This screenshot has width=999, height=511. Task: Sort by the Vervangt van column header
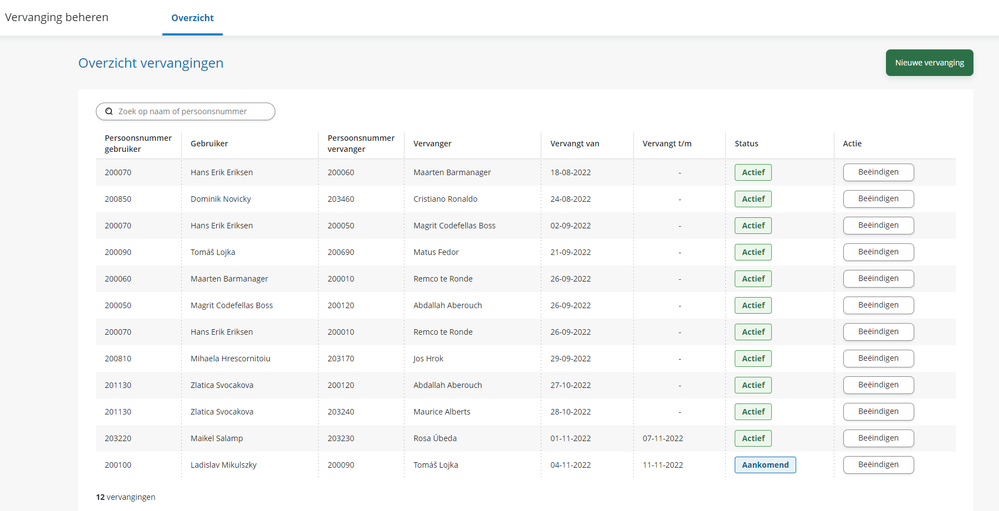[x=575, y=143]
